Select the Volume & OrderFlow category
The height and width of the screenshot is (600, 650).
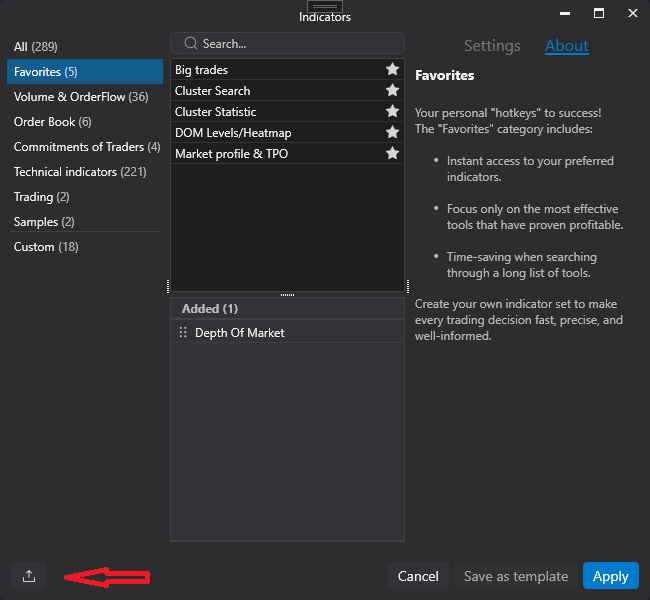[x=81, y=97]
